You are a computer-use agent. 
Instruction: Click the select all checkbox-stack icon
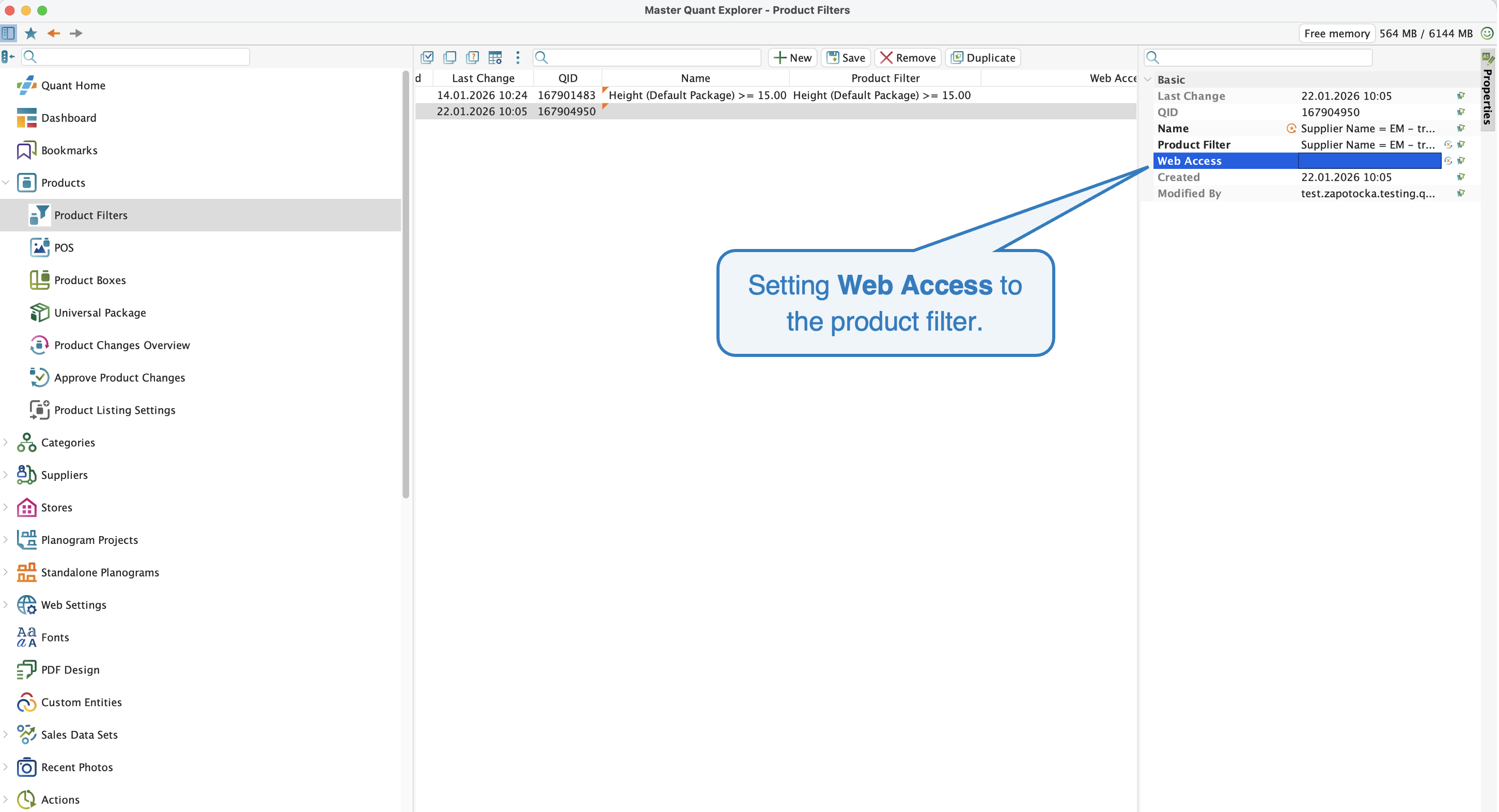tap(427, 57)
